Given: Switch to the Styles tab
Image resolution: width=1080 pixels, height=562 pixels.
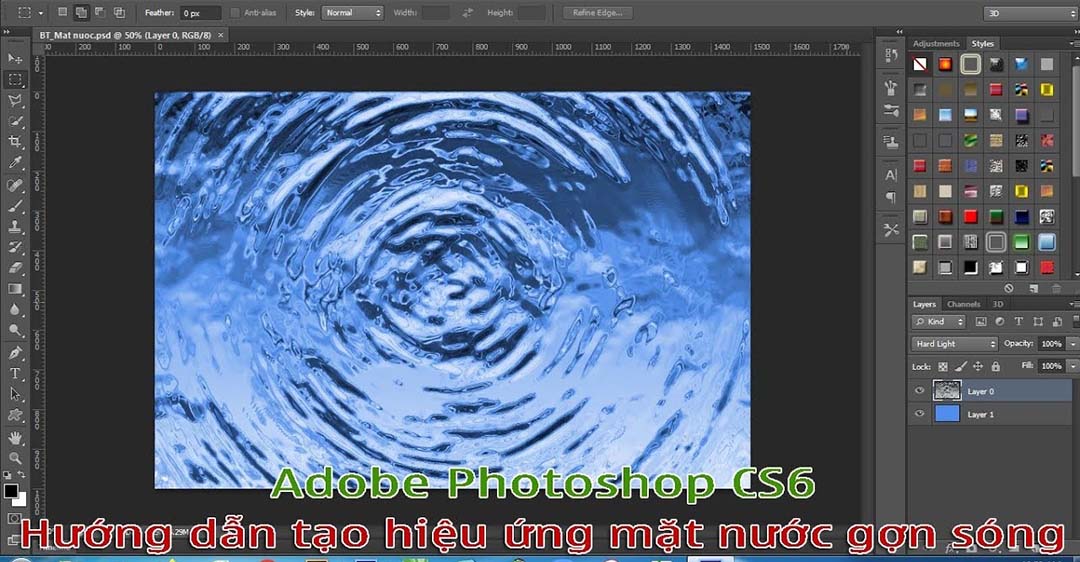Looking at the screenshot, I should click(983, 43).
